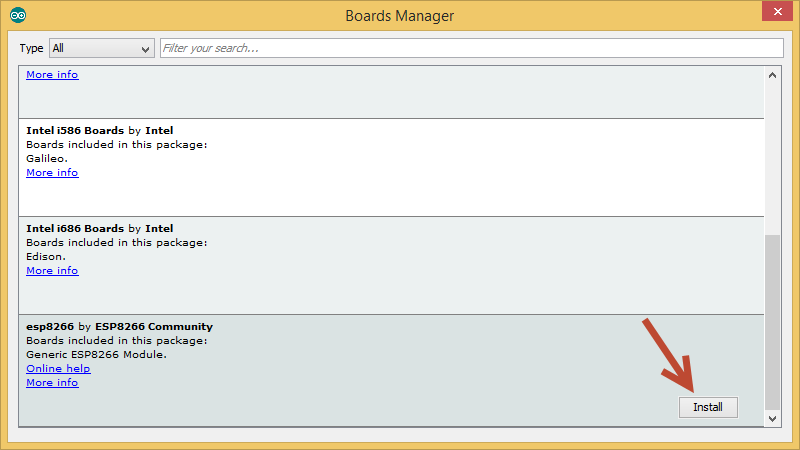The height and width of the screenshot is (450, 800).
Task: Click the Edison board name
Action: click(x=46, y=257)
